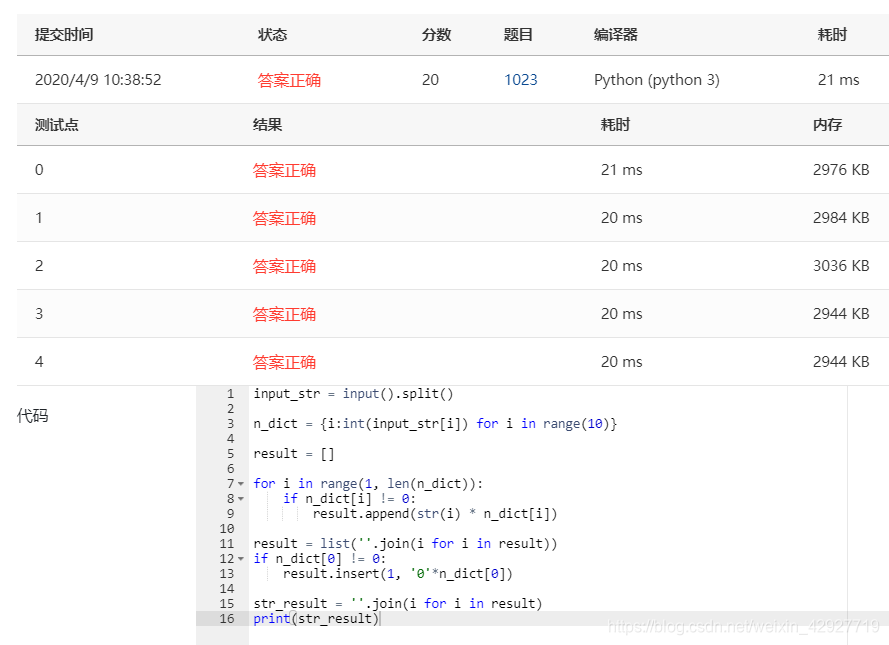Place cursor in code line input_str = input().split()
Viewport: 889px width, 645px height.
coord(353,394)
